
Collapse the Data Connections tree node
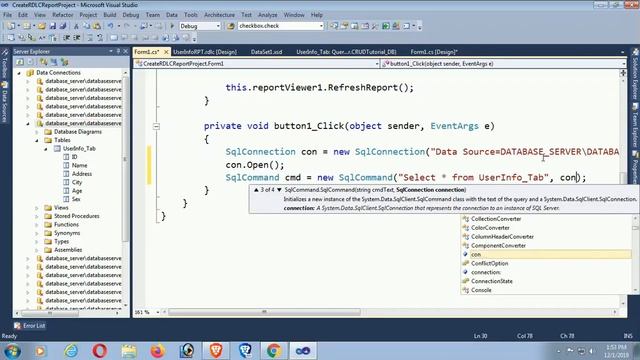(19, 73)
